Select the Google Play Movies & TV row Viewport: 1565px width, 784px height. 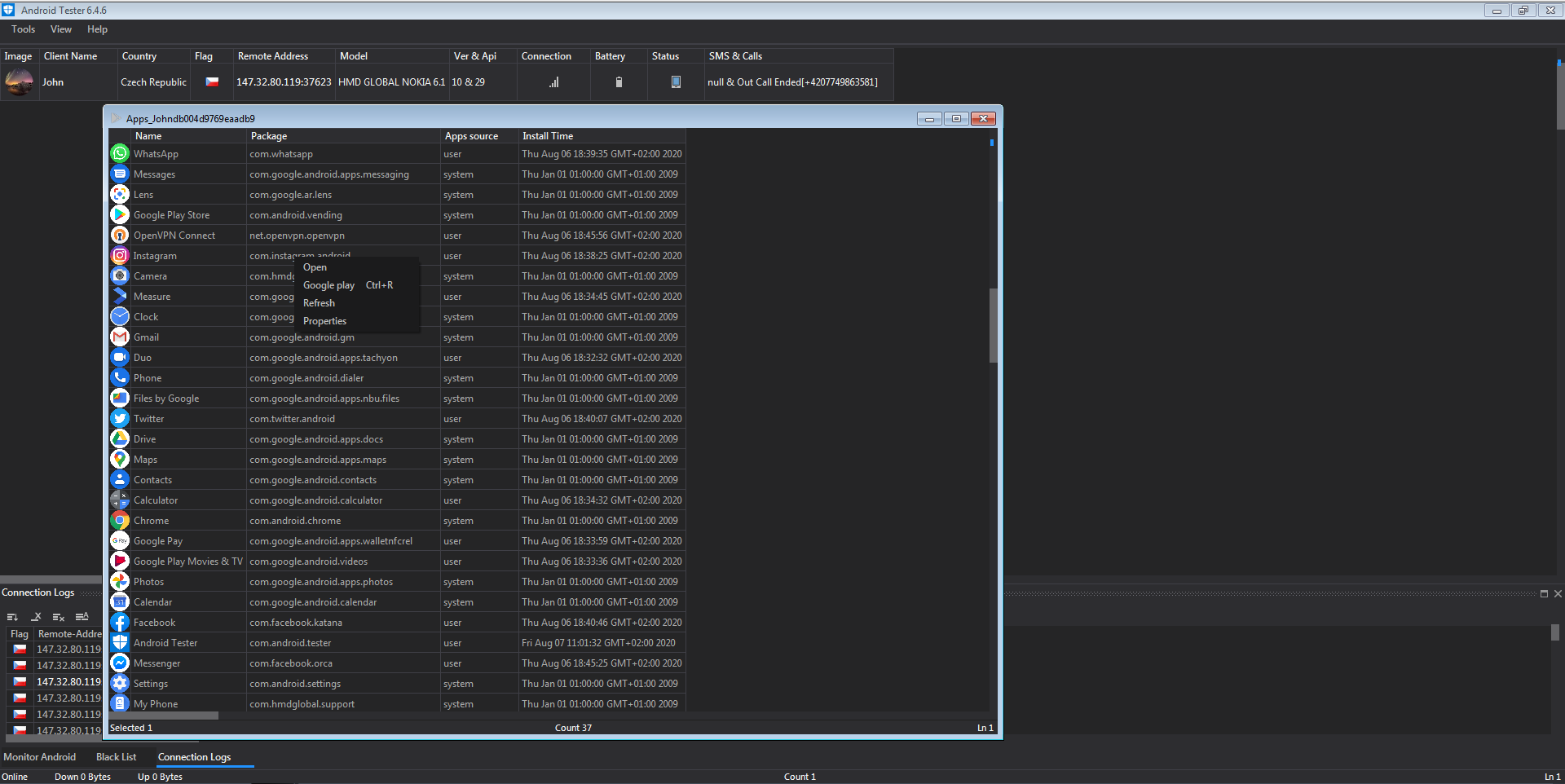point(397,561)
